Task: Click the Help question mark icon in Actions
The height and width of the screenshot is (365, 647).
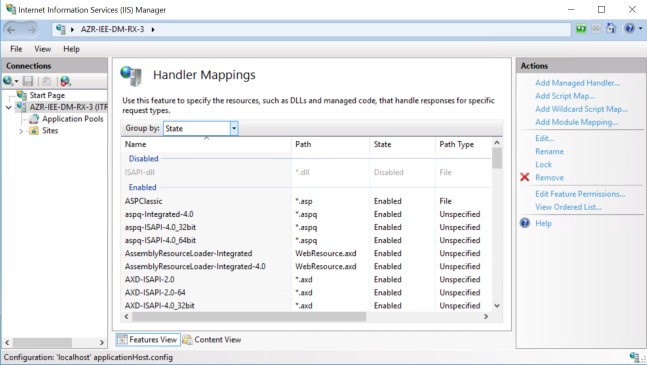Action: 524,223
